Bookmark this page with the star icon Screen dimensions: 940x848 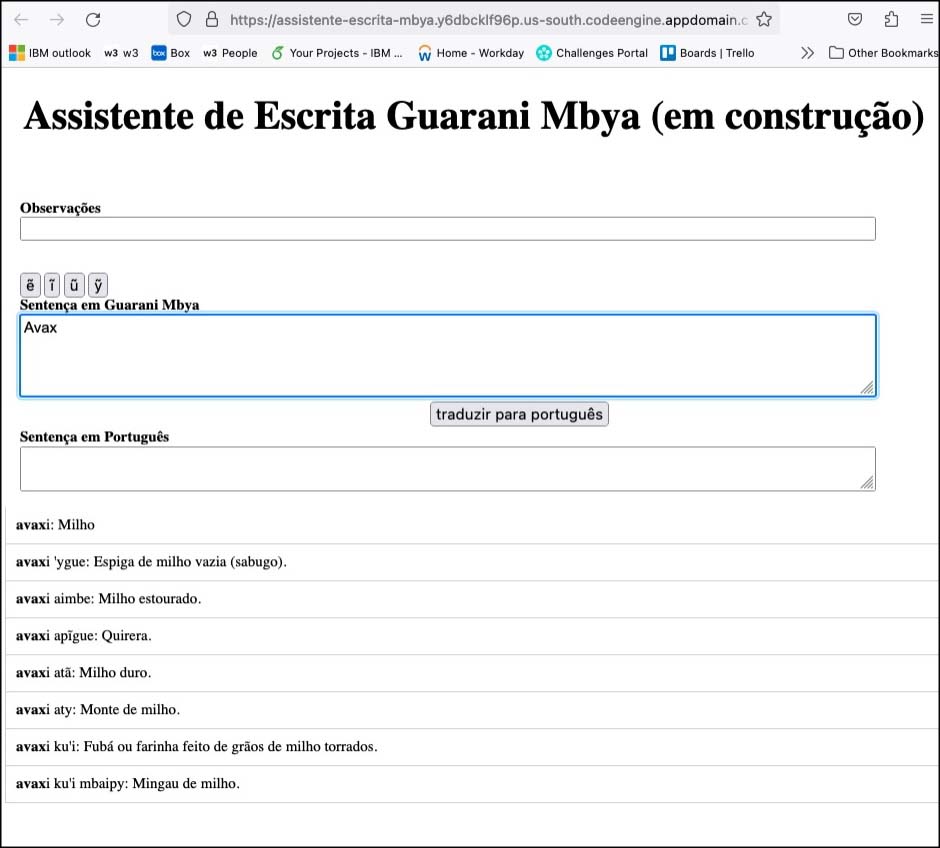764,20
